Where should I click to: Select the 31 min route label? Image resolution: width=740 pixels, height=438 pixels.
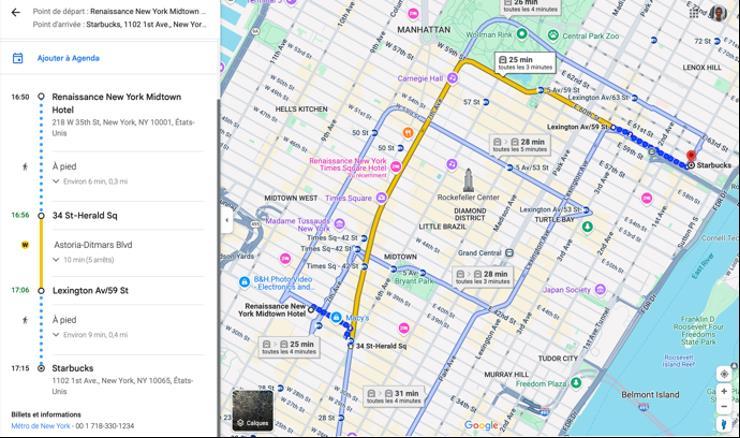[394, 396]
